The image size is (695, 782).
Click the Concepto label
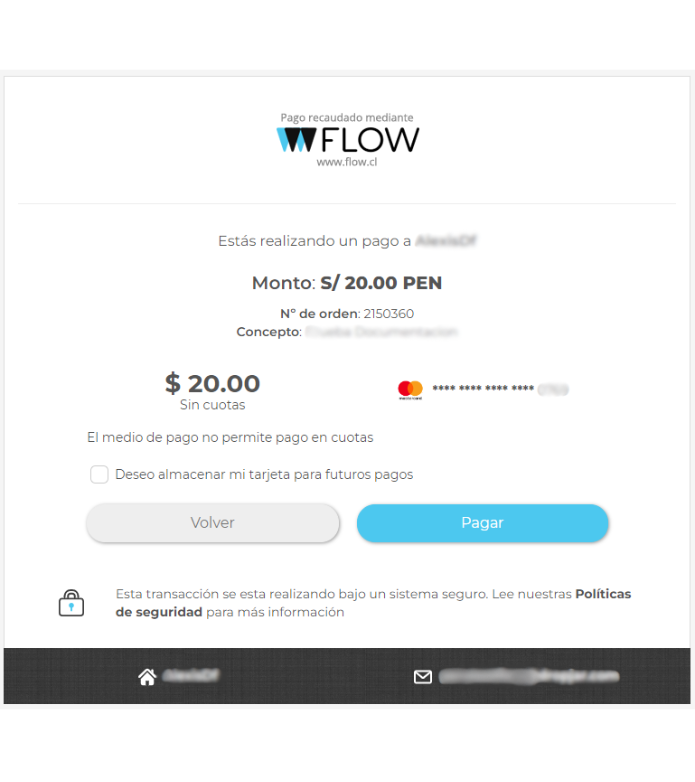269,332
